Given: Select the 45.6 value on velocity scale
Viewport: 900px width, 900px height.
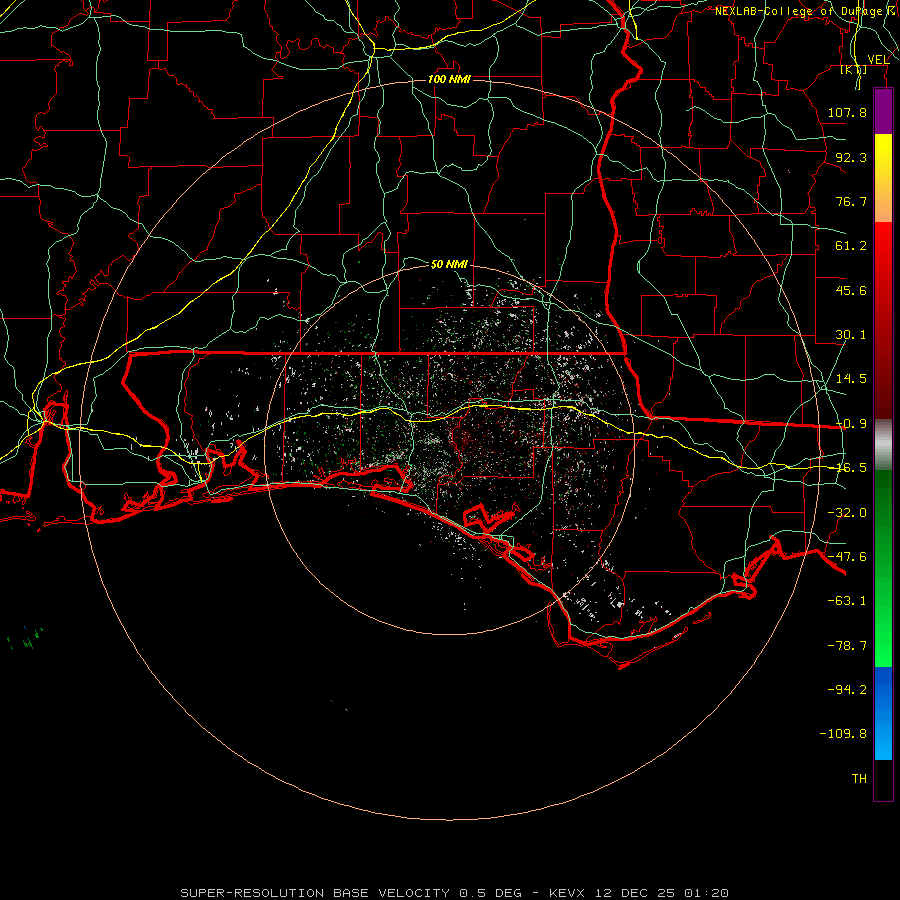Looking at the screenshot, I should click(x=851, y=290).
